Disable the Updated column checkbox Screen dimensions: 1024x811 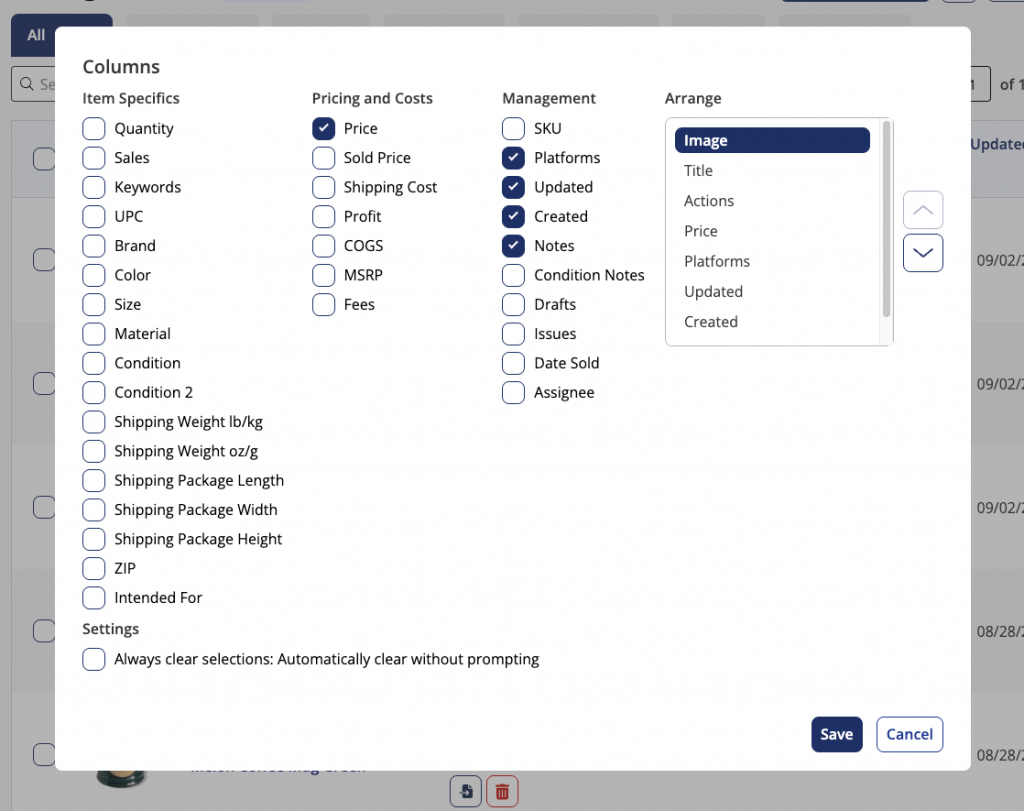click(513, 187)
